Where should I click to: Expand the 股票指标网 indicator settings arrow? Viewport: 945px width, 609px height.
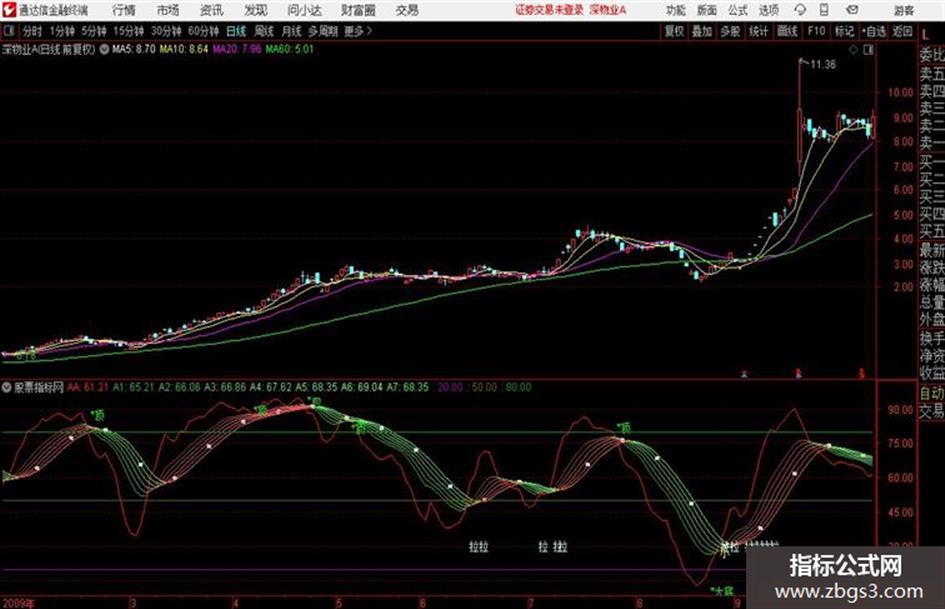7,387
